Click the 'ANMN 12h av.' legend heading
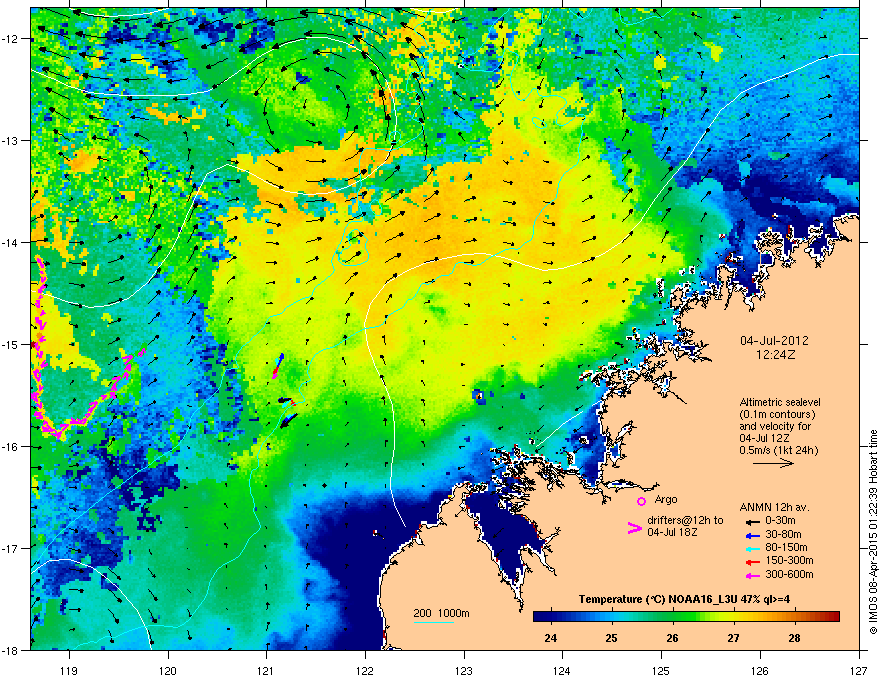Screen dimensions: 880x680 tap(774, 507)
